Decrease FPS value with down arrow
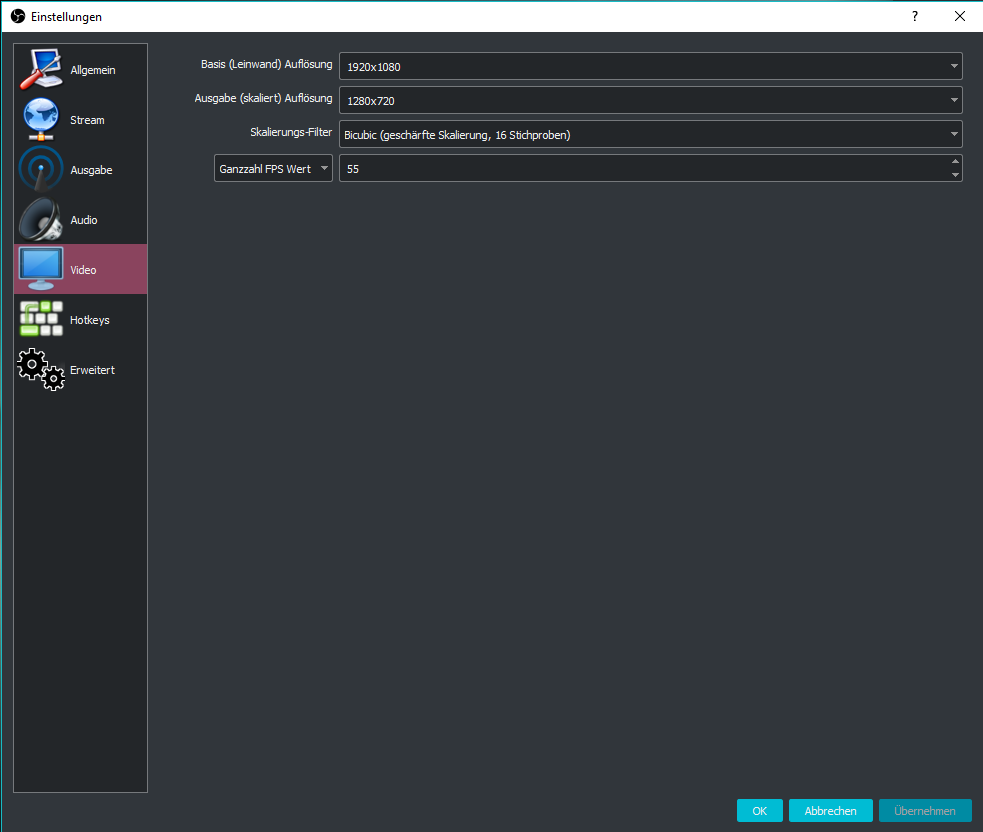The height and width of the screenshot is (832, 983). (x=955, y=175)
